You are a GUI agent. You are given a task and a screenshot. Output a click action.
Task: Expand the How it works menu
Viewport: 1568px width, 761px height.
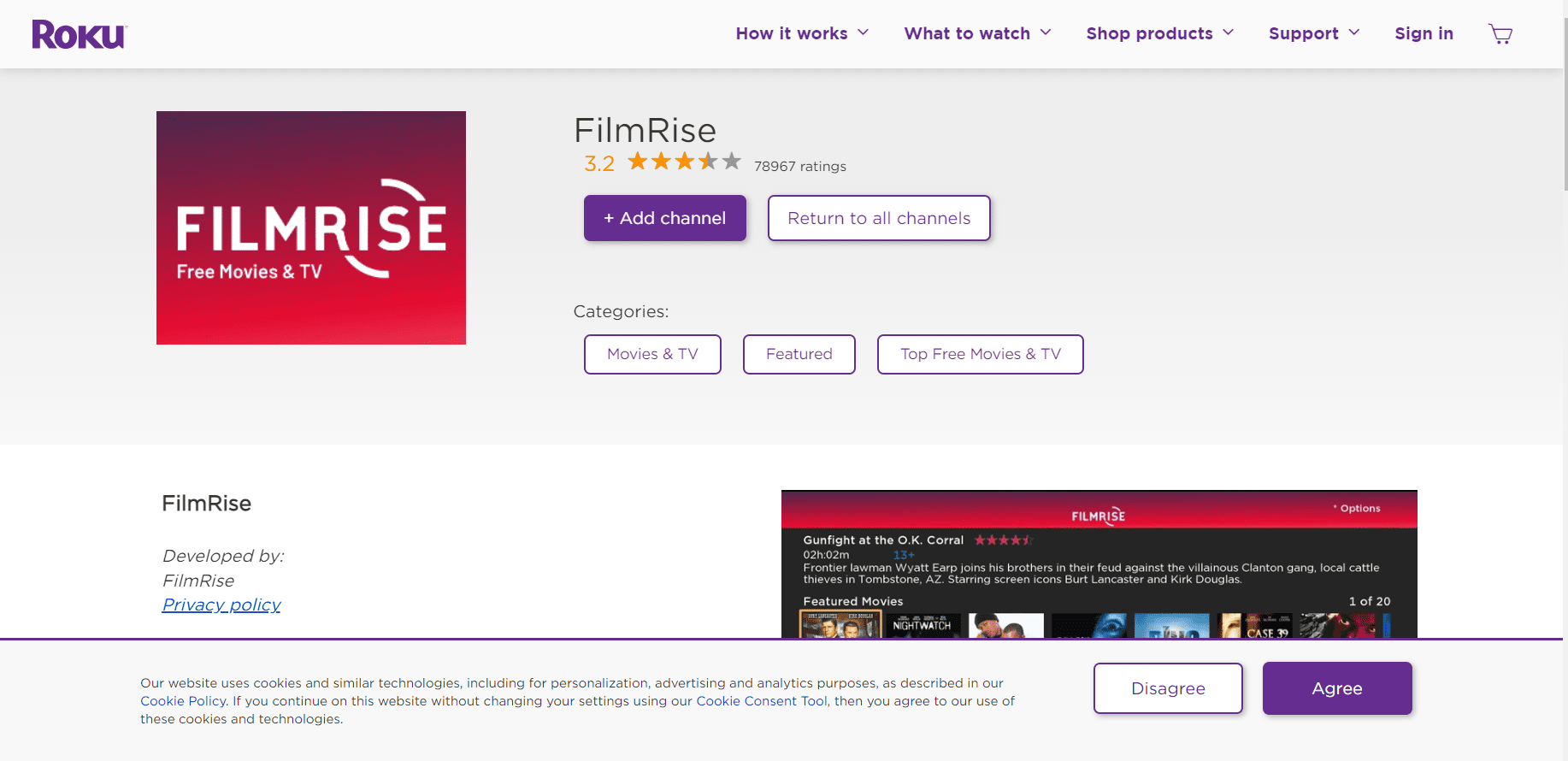click(x=801, y=33)
